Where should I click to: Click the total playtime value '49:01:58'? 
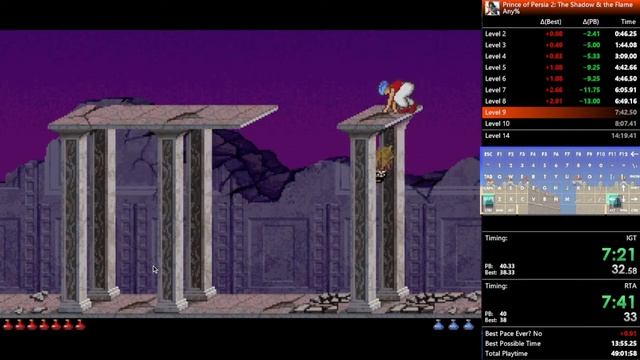coord(624,354)
